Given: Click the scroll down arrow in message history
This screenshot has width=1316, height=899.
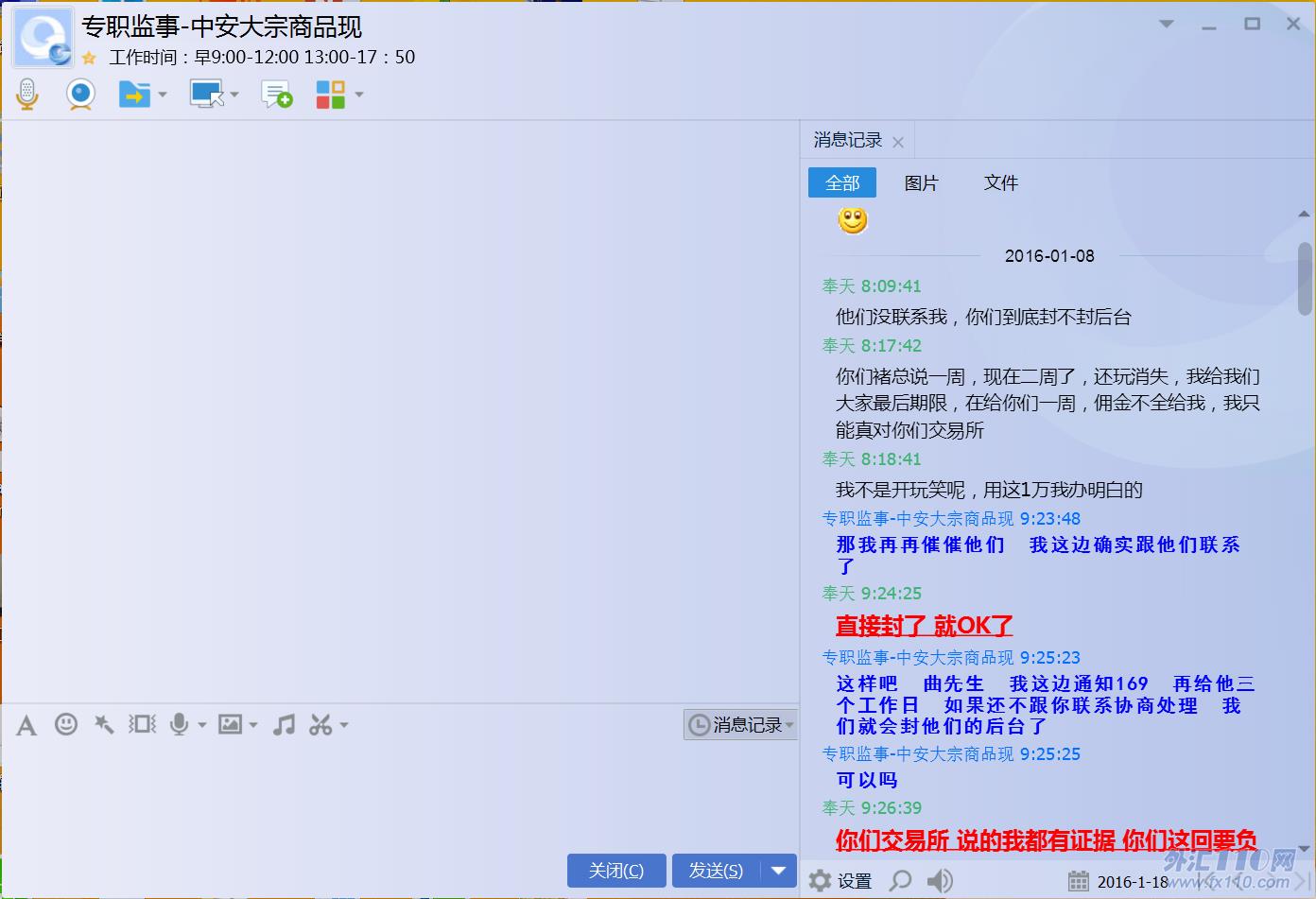Looking at the screenshot, I should click(1305, 848).
